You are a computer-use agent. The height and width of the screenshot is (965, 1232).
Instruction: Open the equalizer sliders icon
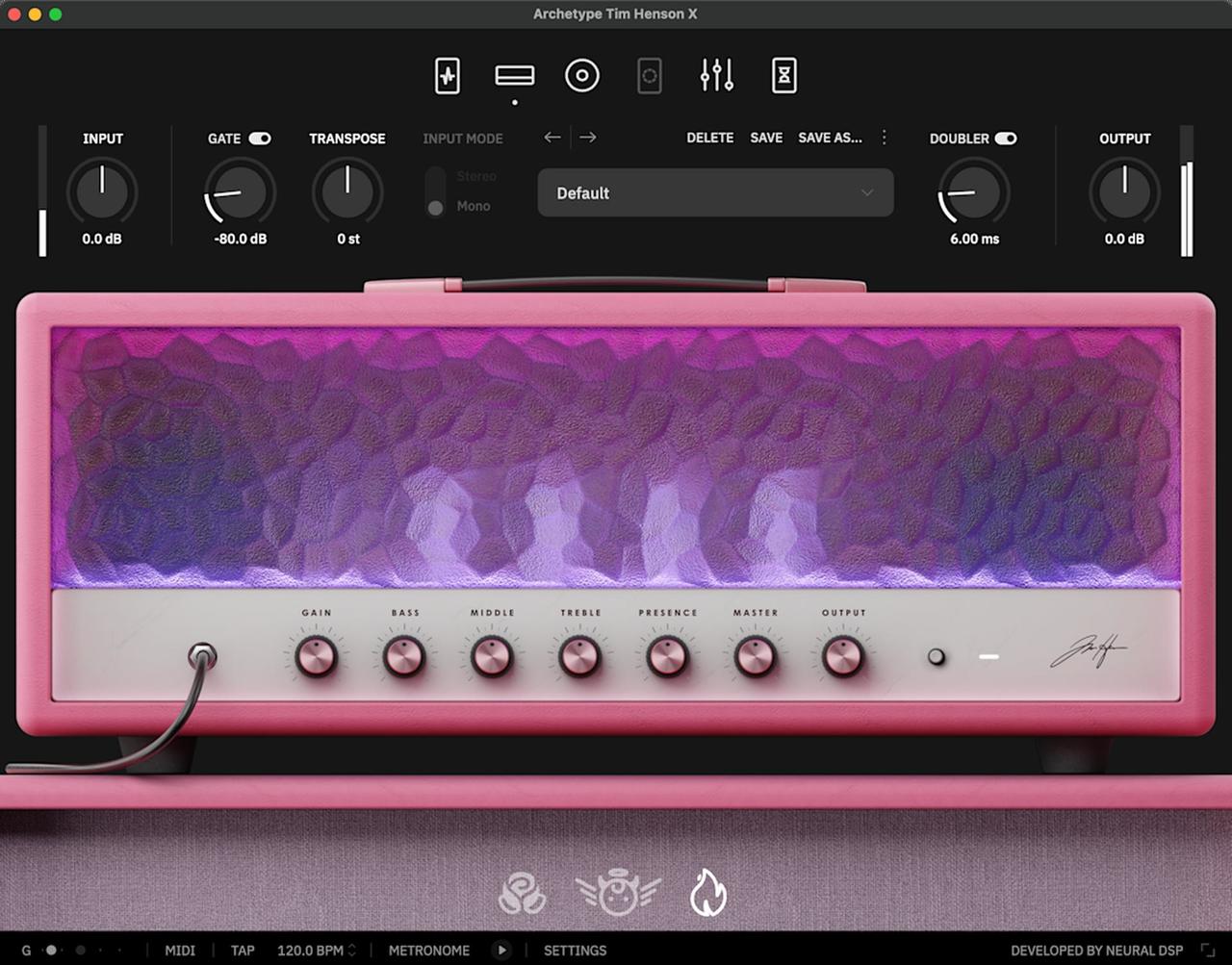coord(717,76)
